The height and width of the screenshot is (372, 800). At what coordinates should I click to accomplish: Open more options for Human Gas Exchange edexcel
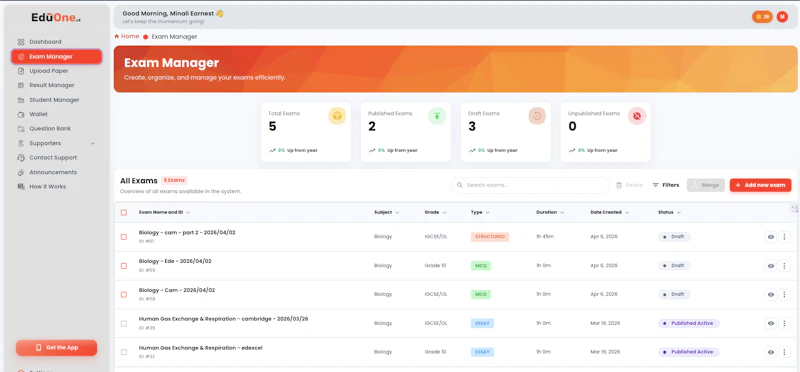coord(785,352)
